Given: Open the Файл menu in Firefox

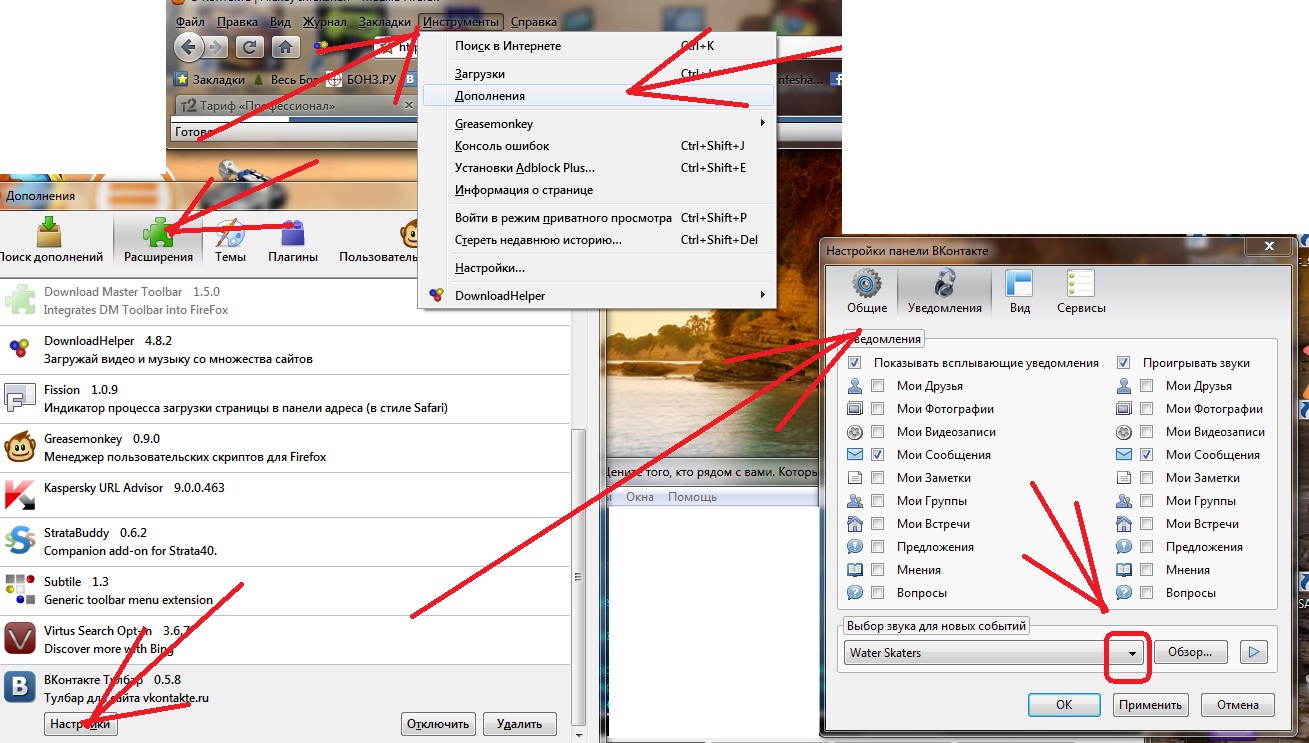Looking at the screenshot, I should click(190, 22).
